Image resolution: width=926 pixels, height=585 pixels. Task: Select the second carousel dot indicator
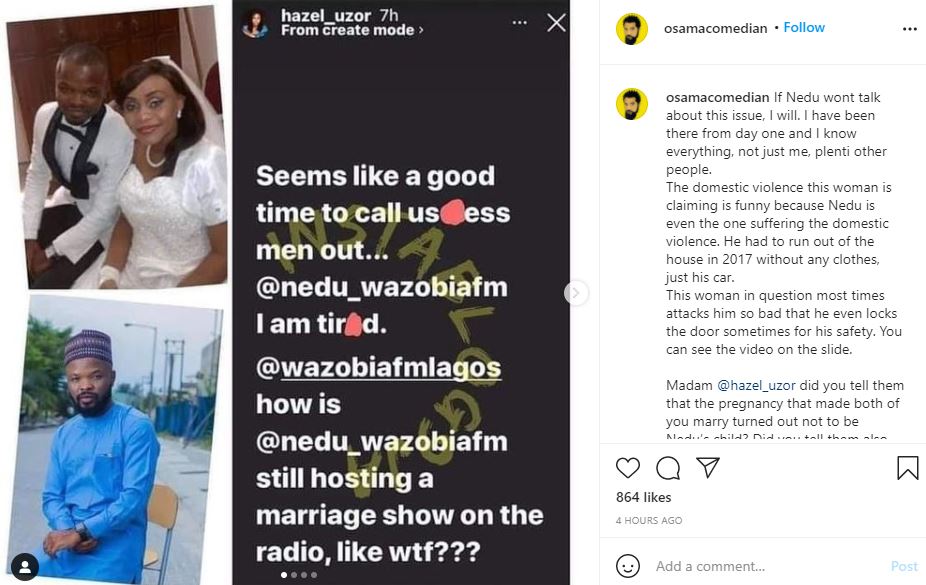point(293,575)
